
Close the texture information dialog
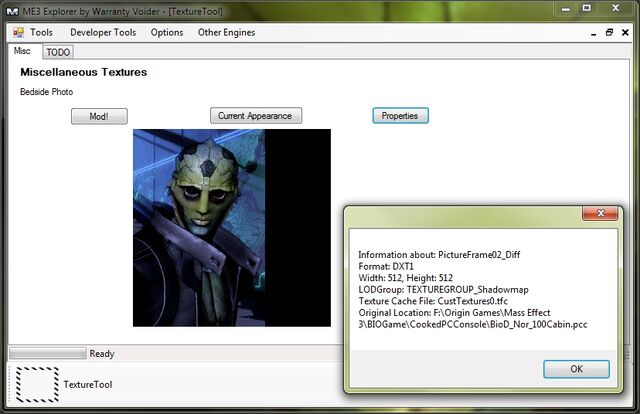pyautogui.click(x=600, y=213)
